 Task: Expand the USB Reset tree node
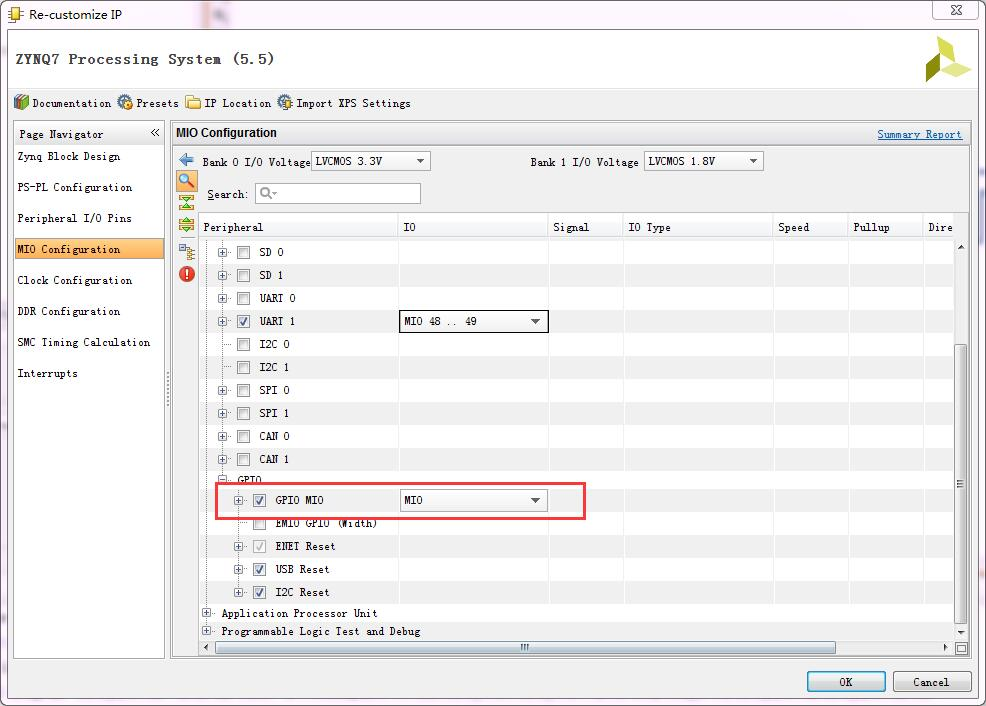(x=238, y=570)
